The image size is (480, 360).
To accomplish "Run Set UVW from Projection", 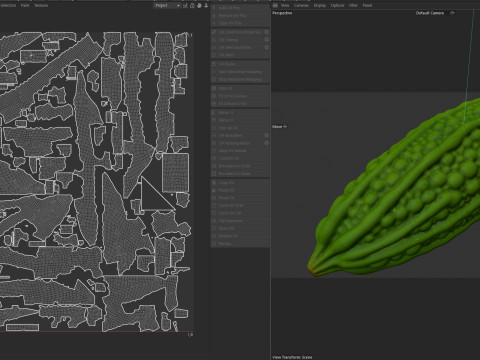I will [240, 32].
